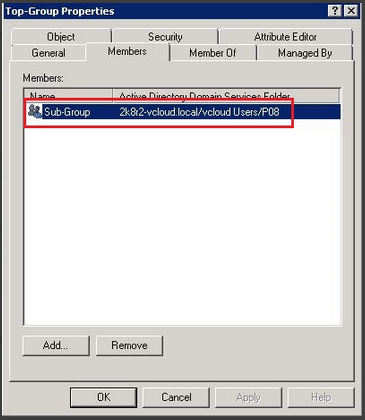Screen dimensions: 365x420
Task: Sort by Active Directory Domain Services Folder column
Action: pos(226,96)
